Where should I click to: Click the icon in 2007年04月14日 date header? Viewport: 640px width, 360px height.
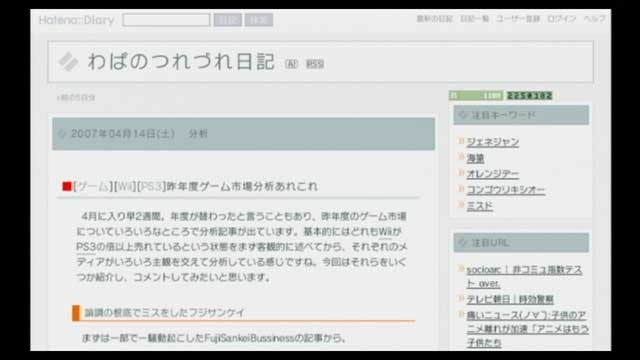coord(62,133)
